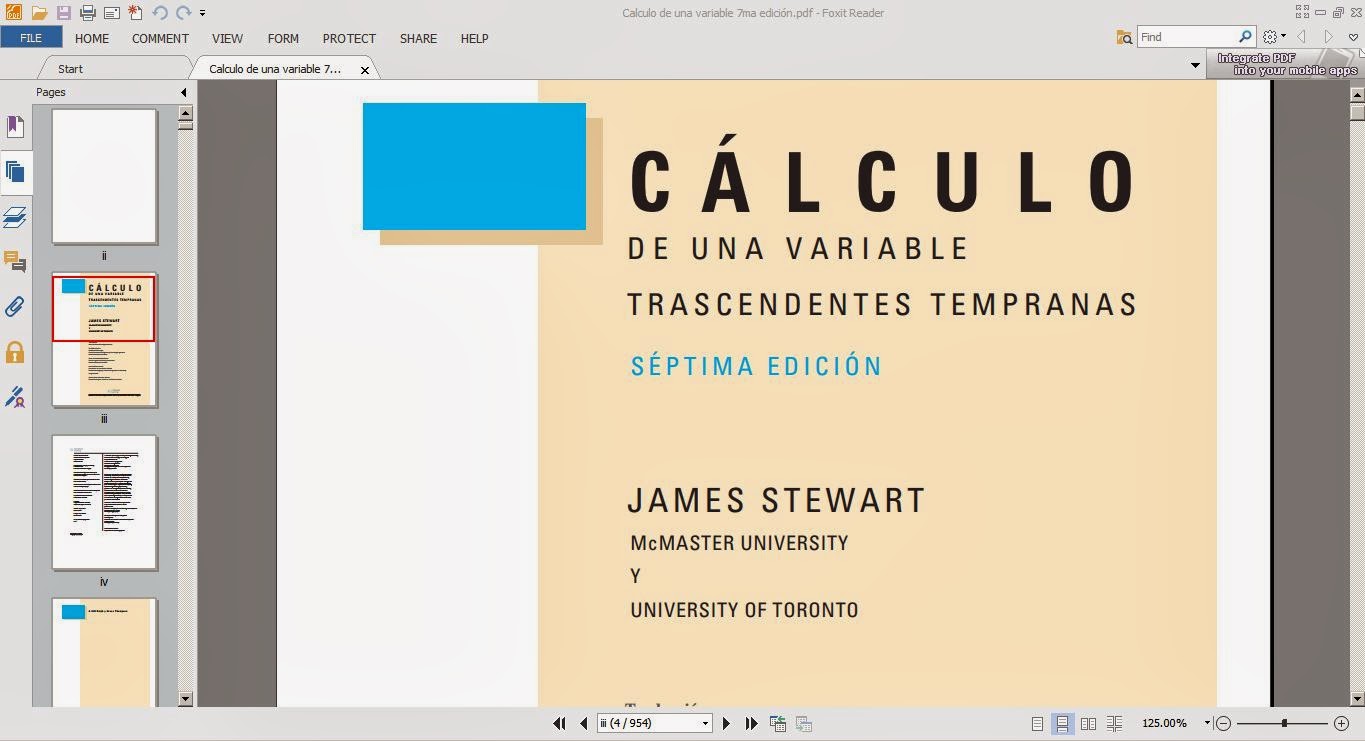Go to the next view
1365x741 pixels.
coord(803,723)
